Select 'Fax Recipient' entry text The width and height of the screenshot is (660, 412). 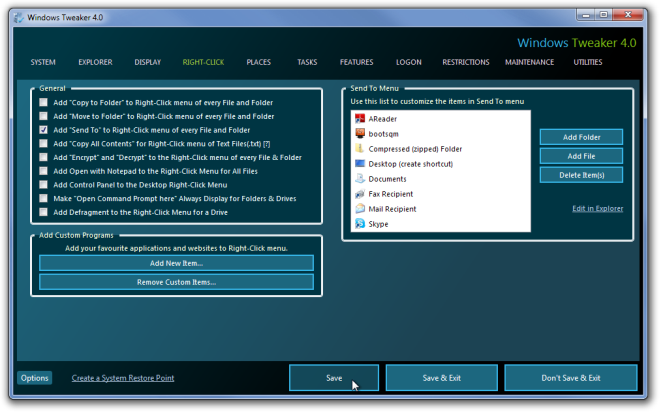(x=391, y=194)
